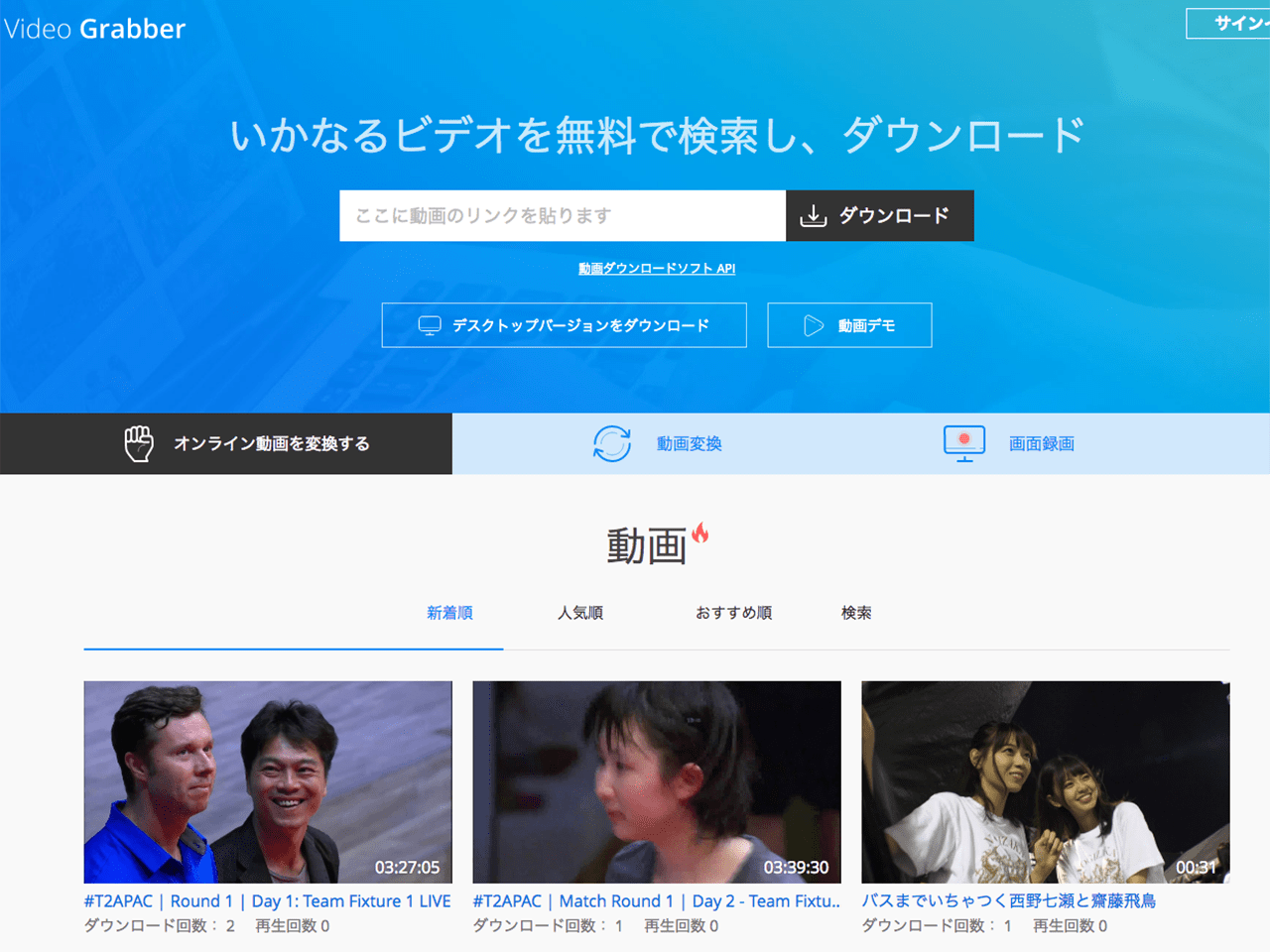Image resolution: width=1270 pixels, height=952 pixels.
Task: Click the Video Grabber logo
Action: click(94, 29)
